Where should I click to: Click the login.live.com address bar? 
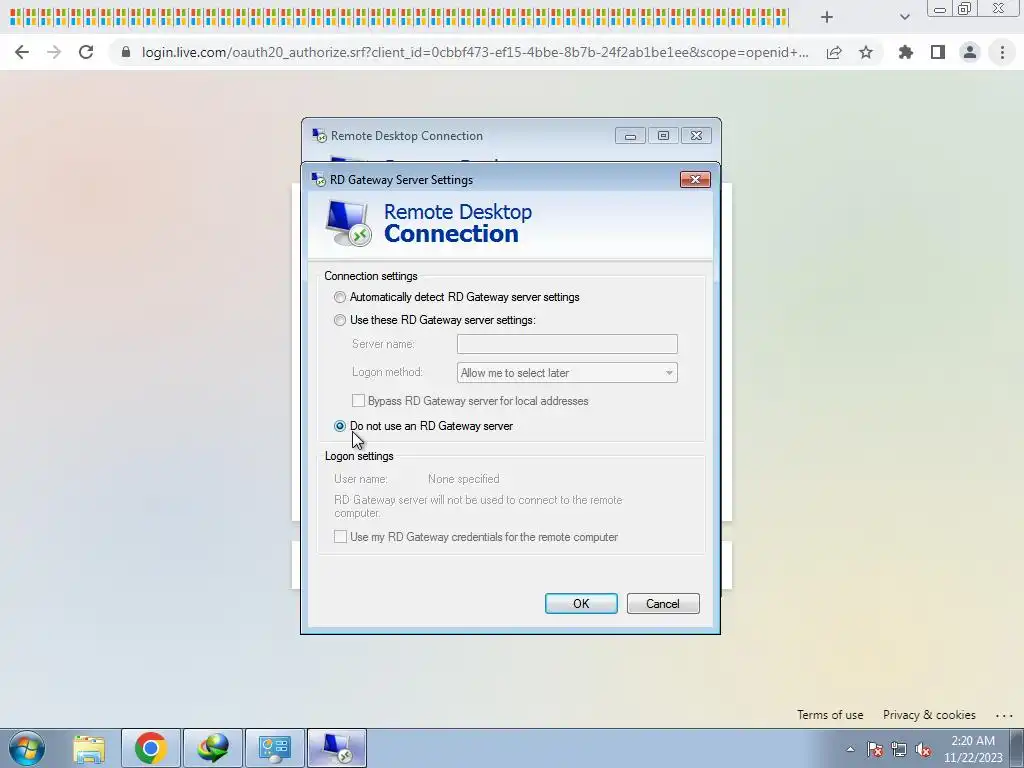click(x=475, y=52)
